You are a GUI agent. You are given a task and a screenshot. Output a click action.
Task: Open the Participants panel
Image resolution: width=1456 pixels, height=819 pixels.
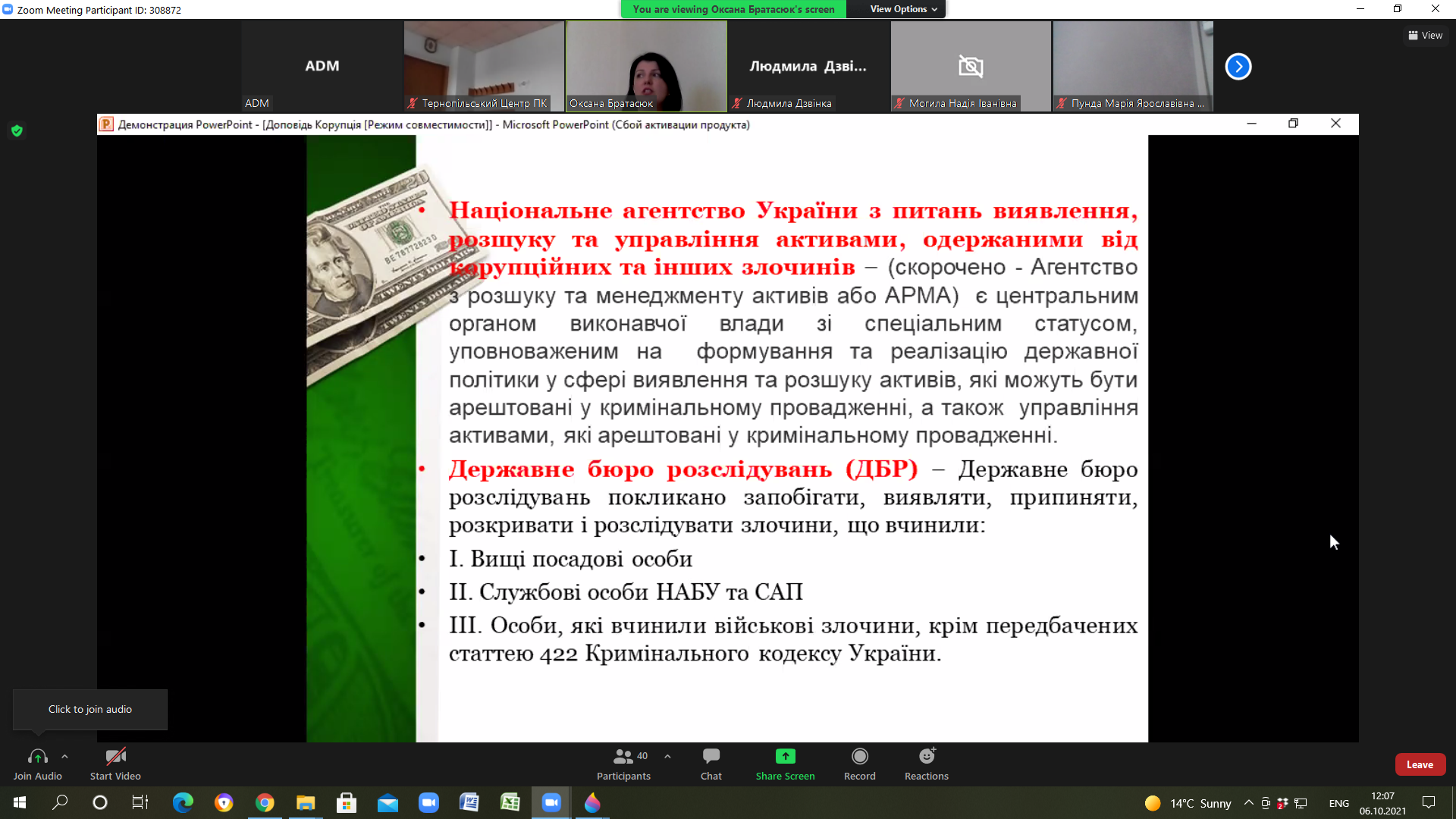[x=623, y=764]
